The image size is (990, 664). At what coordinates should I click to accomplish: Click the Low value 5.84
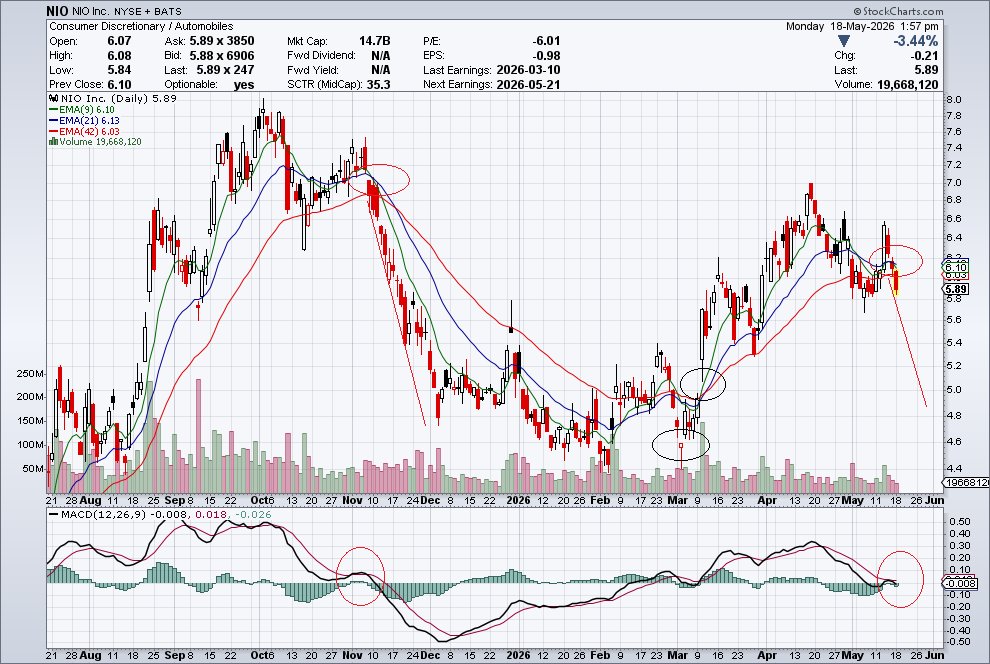(119, 70)
